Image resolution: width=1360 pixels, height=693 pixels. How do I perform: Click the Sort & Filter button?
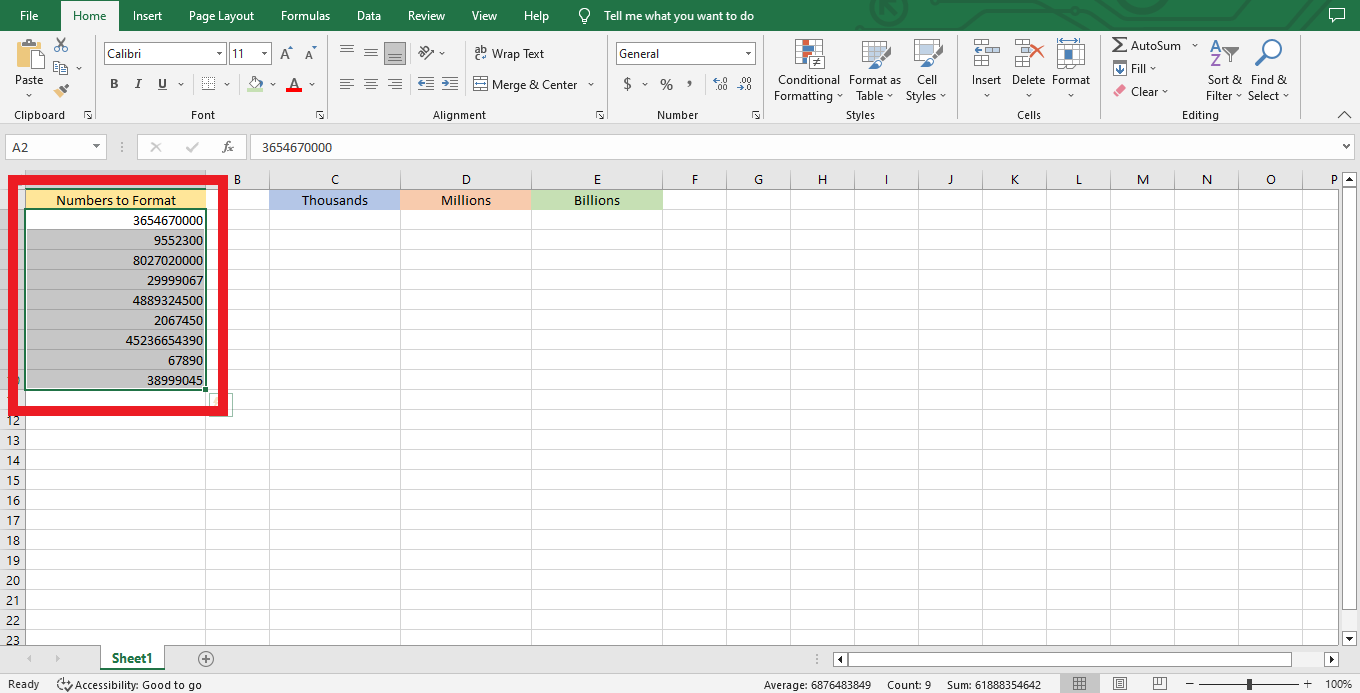[x=1223, y=70]
